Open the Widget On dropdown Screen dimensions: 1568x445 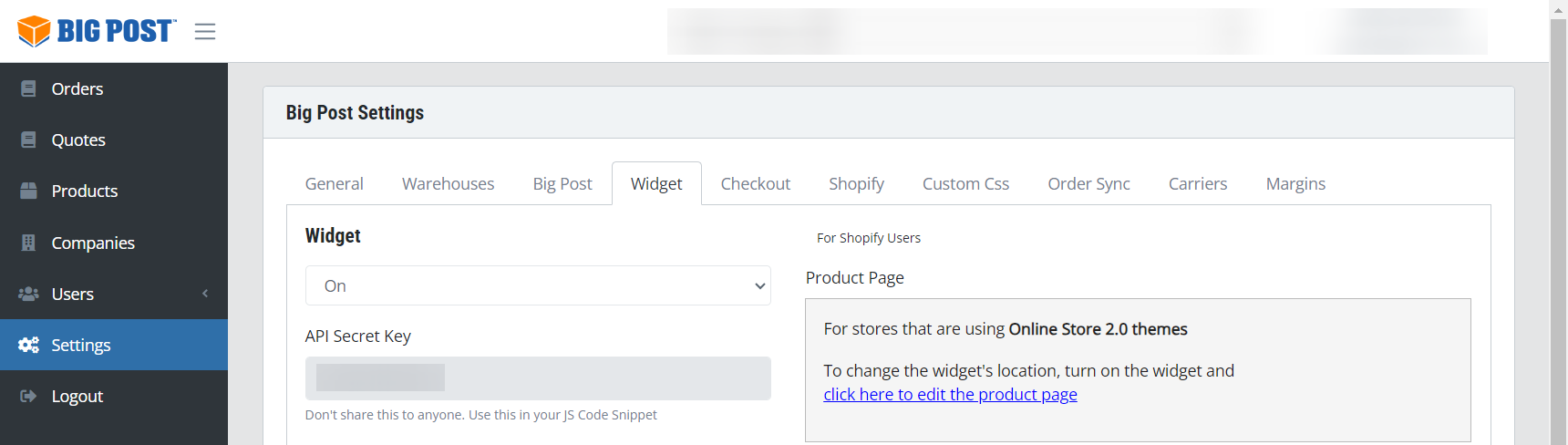pyautogui.click(x=538, y=285)
